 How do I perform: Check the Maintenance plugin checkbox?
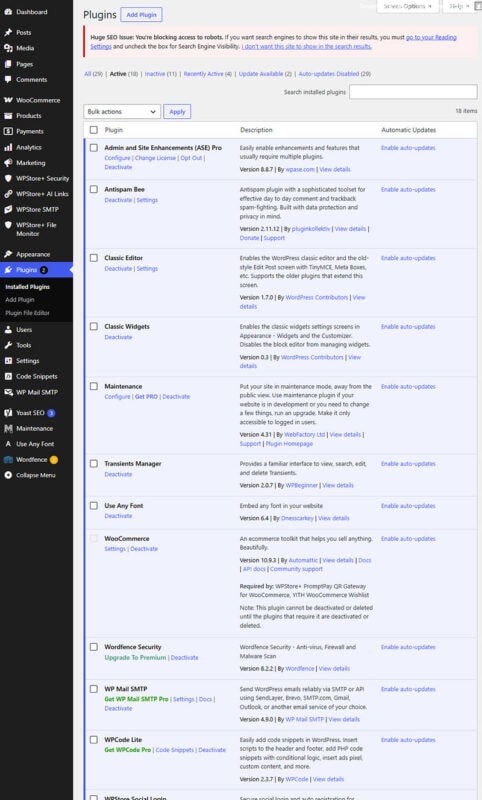[x=94, y=386]
